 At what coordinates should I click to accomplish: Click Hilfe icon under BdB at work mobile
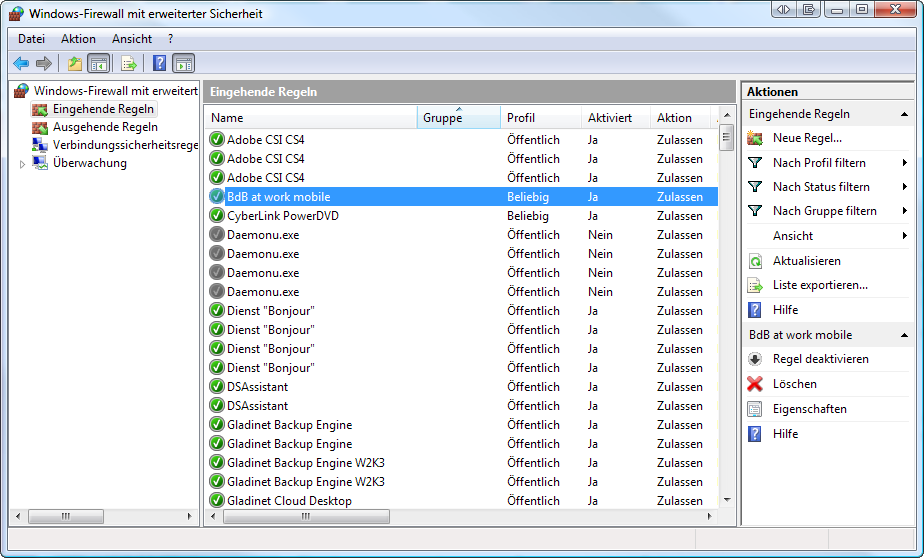click(x=755, y=434)
